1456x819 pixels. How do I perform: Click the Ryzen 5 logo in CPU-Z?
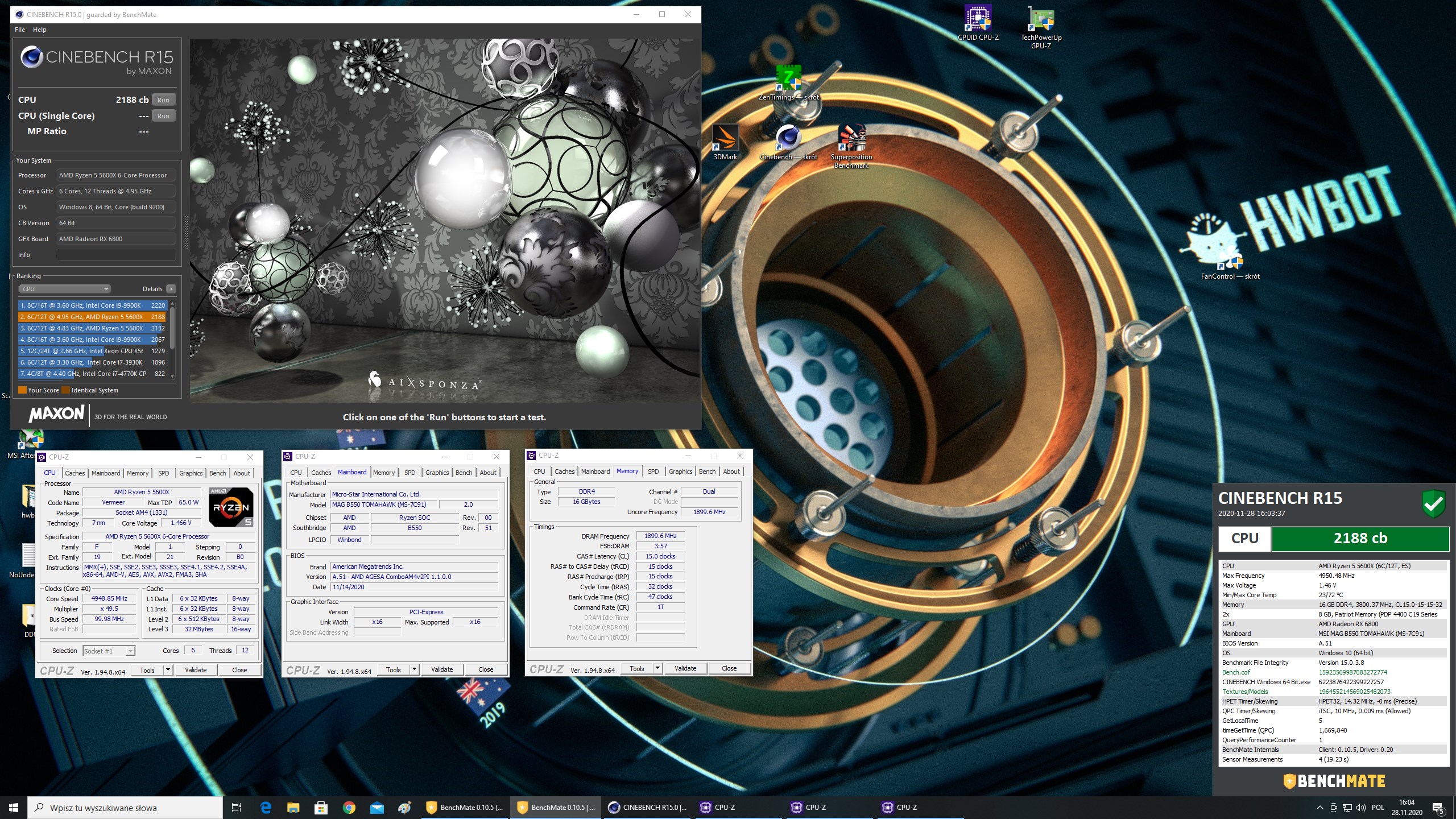[231, 507]
